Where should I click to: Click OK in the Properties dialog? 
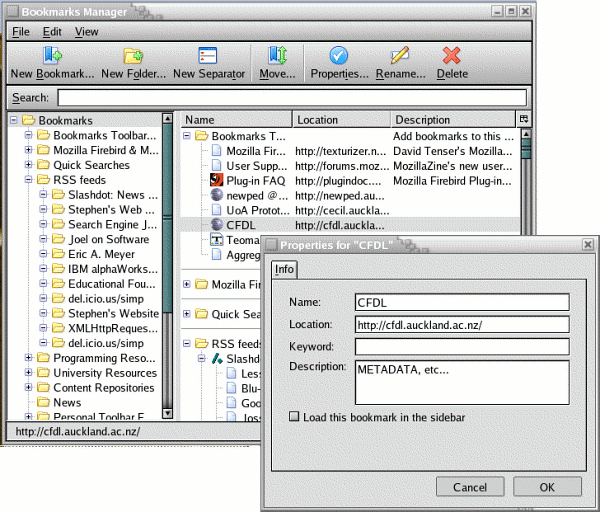click(547, 487)
